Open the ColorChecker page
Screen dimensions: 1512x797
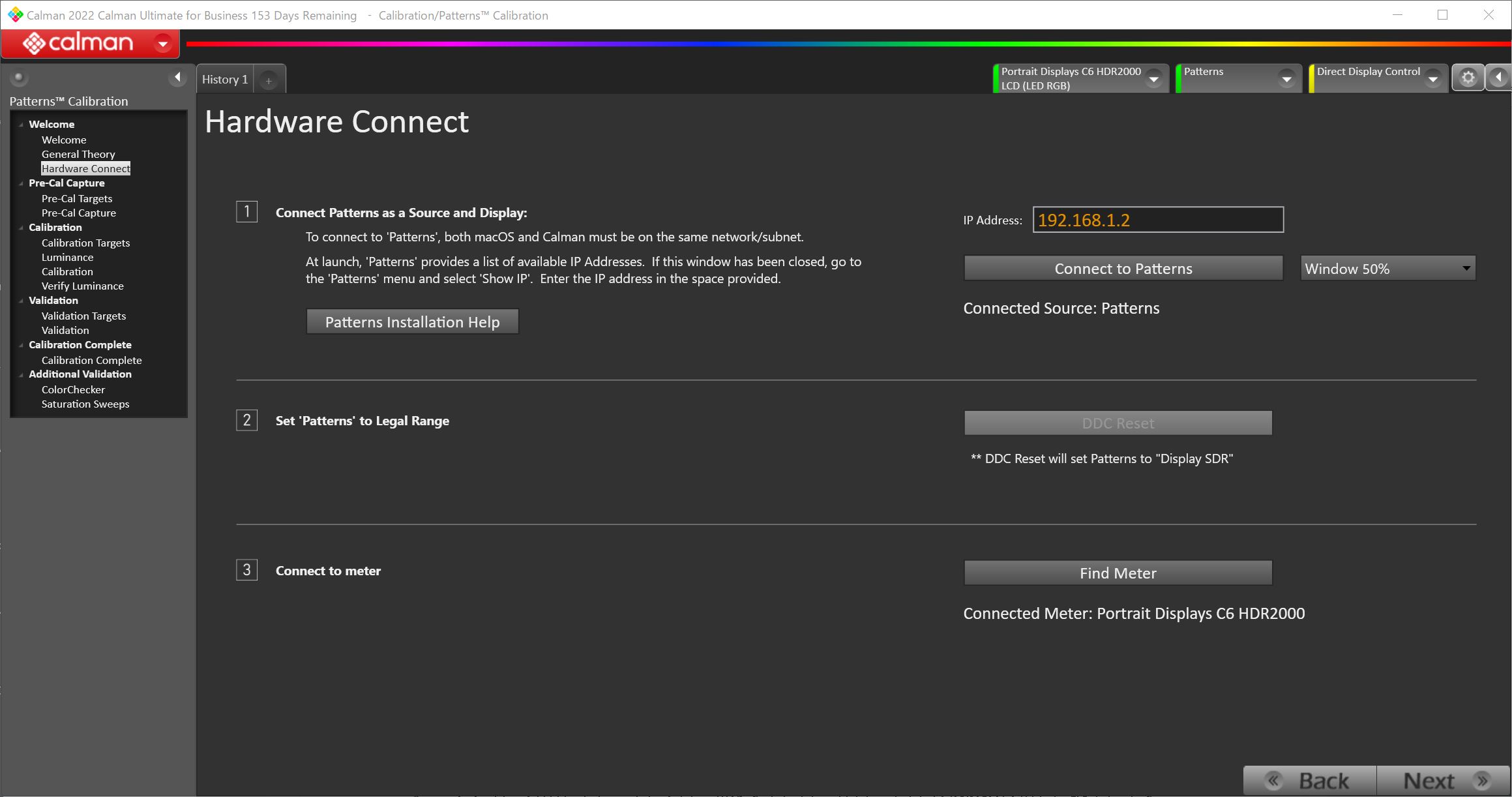coord(73,389)
